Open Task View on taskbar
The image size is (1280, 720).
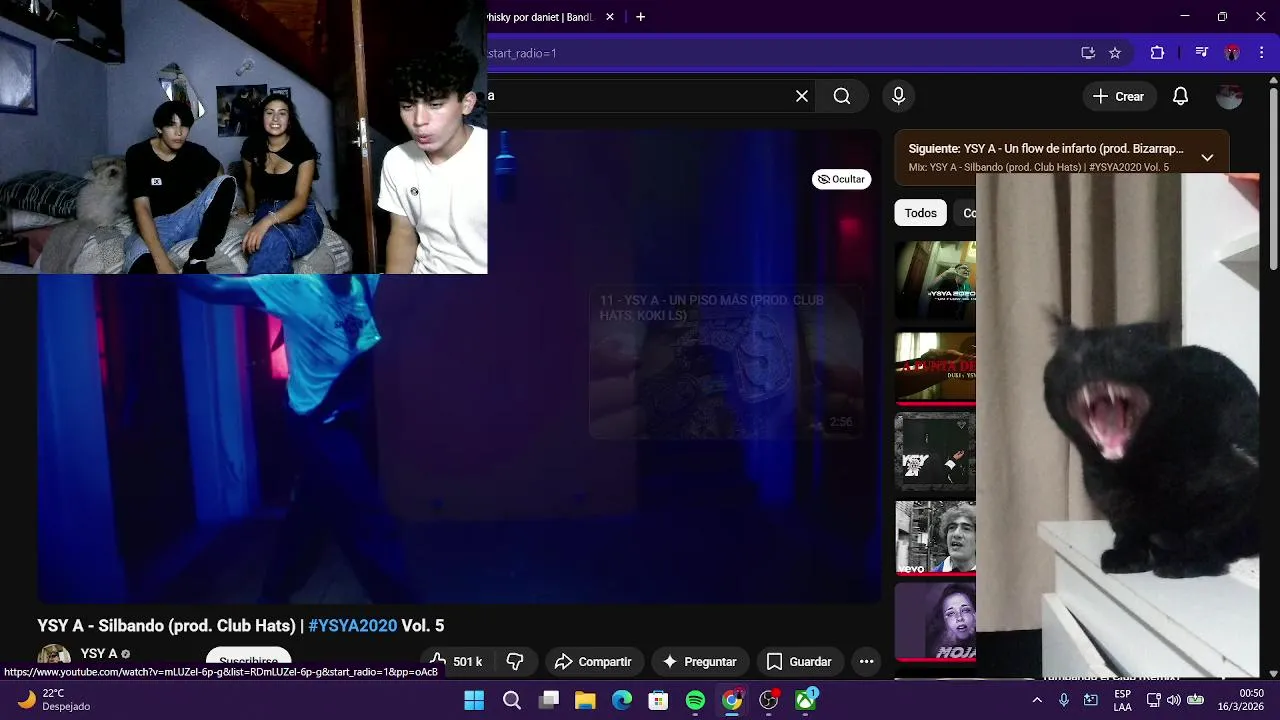[548, 700]
